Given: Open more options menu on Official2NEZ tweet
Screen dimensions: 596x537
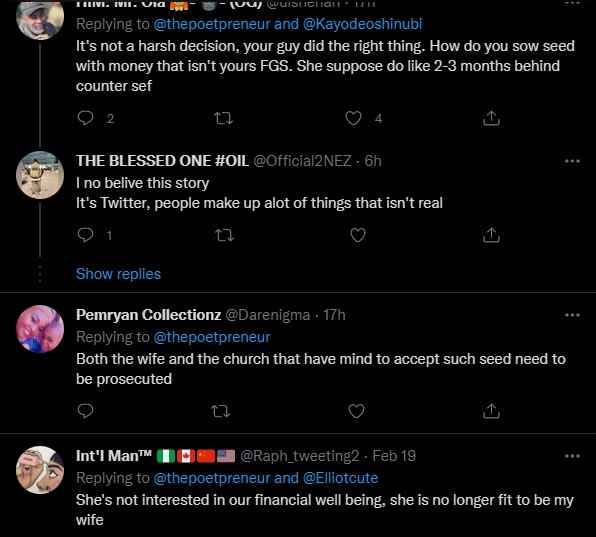Looking at the screenshot, I should [x=572, y=161].
